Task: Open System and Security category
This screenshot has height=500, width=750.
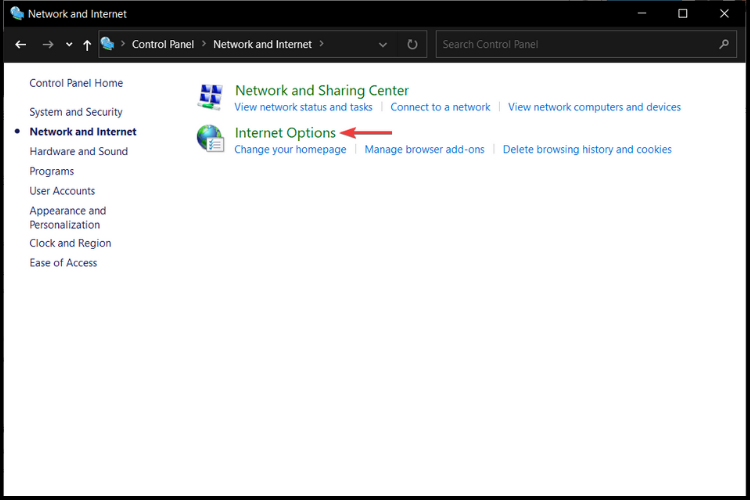Action: pyautogui.click(x=76, y=112)
